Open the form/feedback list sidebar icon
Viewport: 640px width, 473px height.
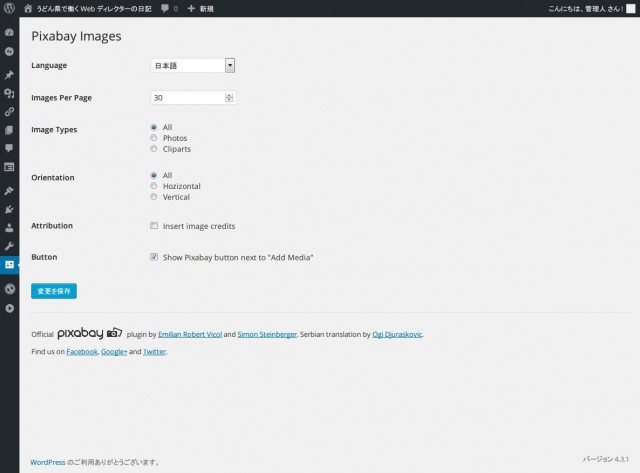[9, 167]
